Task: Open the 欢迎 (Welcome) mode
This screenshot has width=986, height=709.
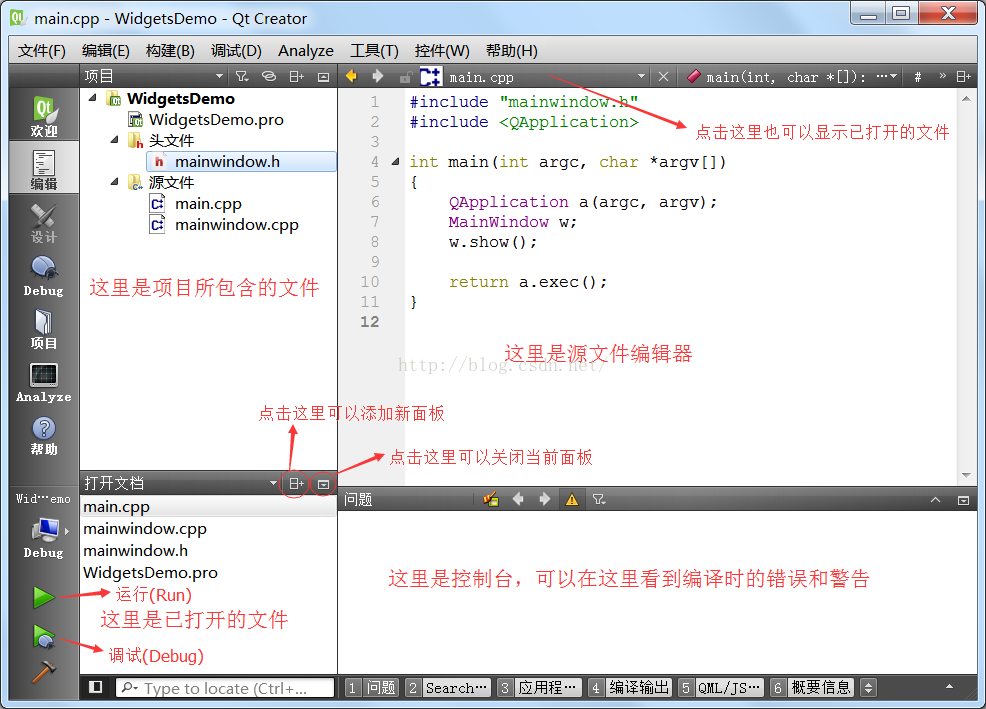Action: [x=43, y=117]
